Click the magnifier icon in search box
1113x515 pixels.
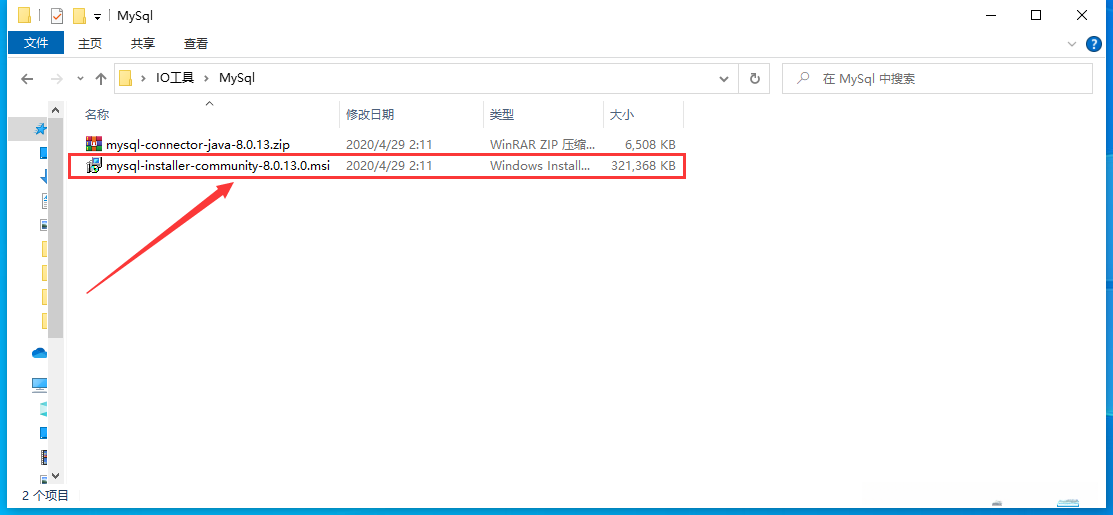click(x=804, y=78)
